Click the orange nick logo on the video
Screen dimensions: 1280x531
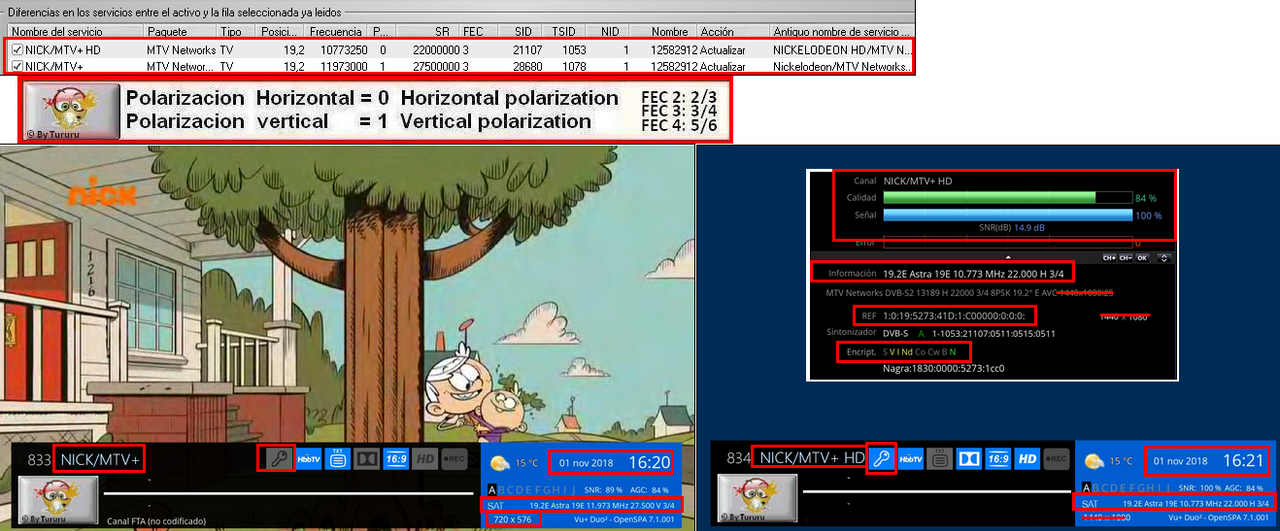pos(102,191)
